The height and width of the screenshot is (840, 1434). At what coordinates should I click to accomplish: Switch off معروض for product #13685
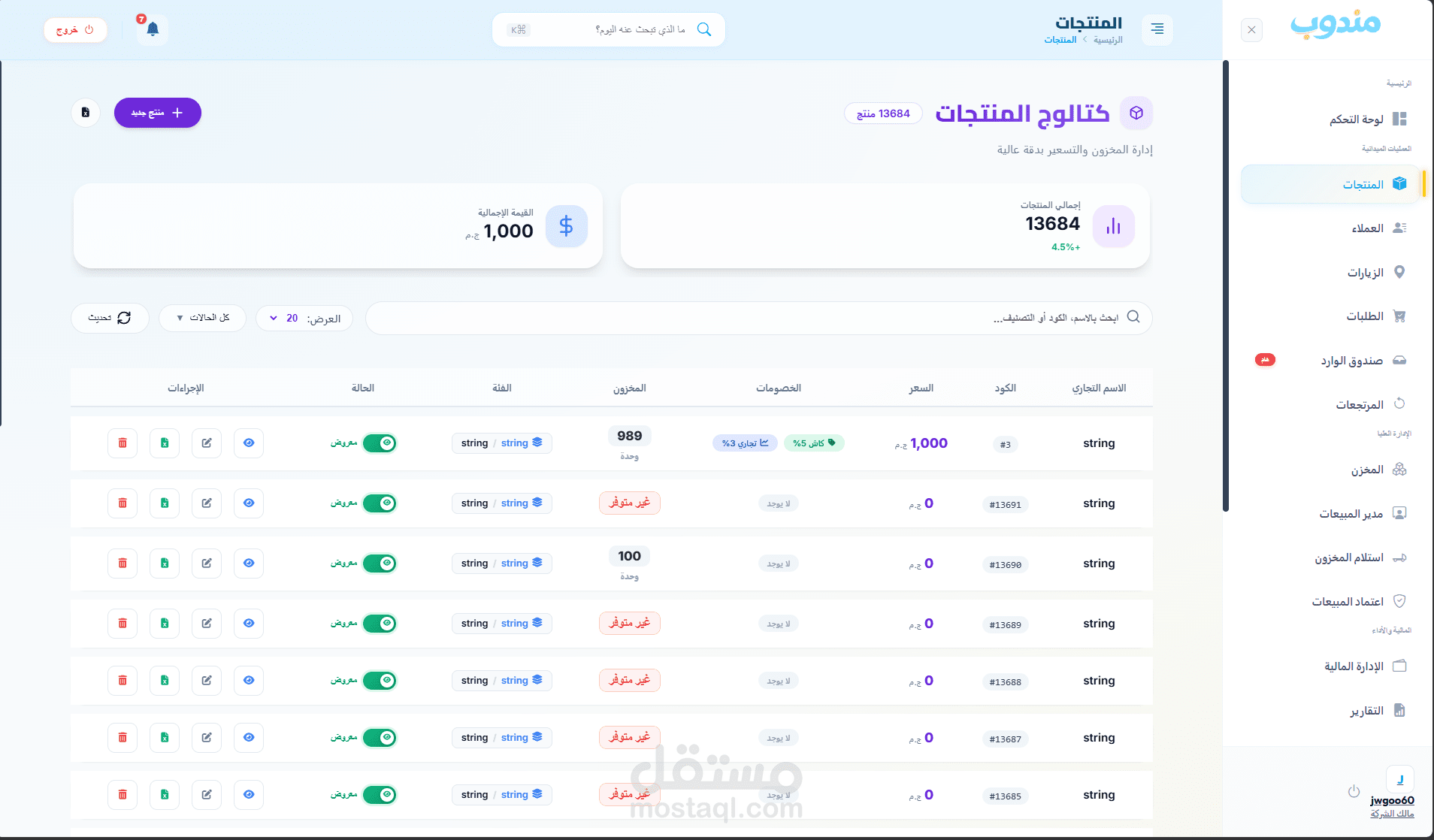pos(380,794)
